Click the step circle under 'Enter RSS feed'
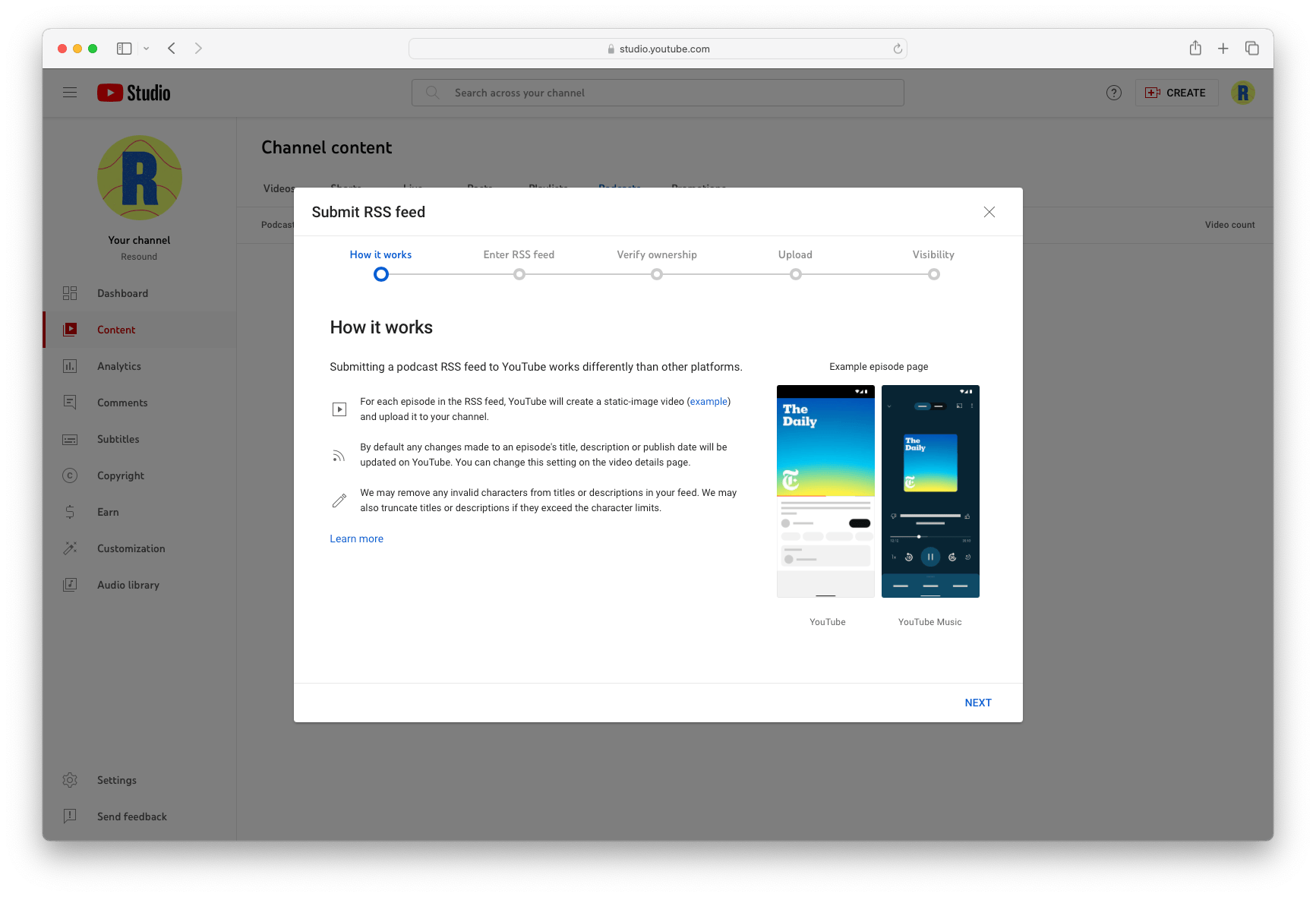The image size is (1316, 897). coord(519,274)
